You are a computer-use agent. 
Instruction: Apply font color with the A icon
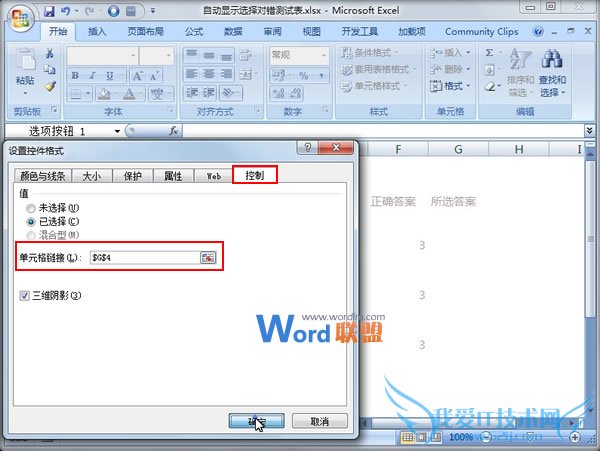pyautogui.click(x=129, y=93)
